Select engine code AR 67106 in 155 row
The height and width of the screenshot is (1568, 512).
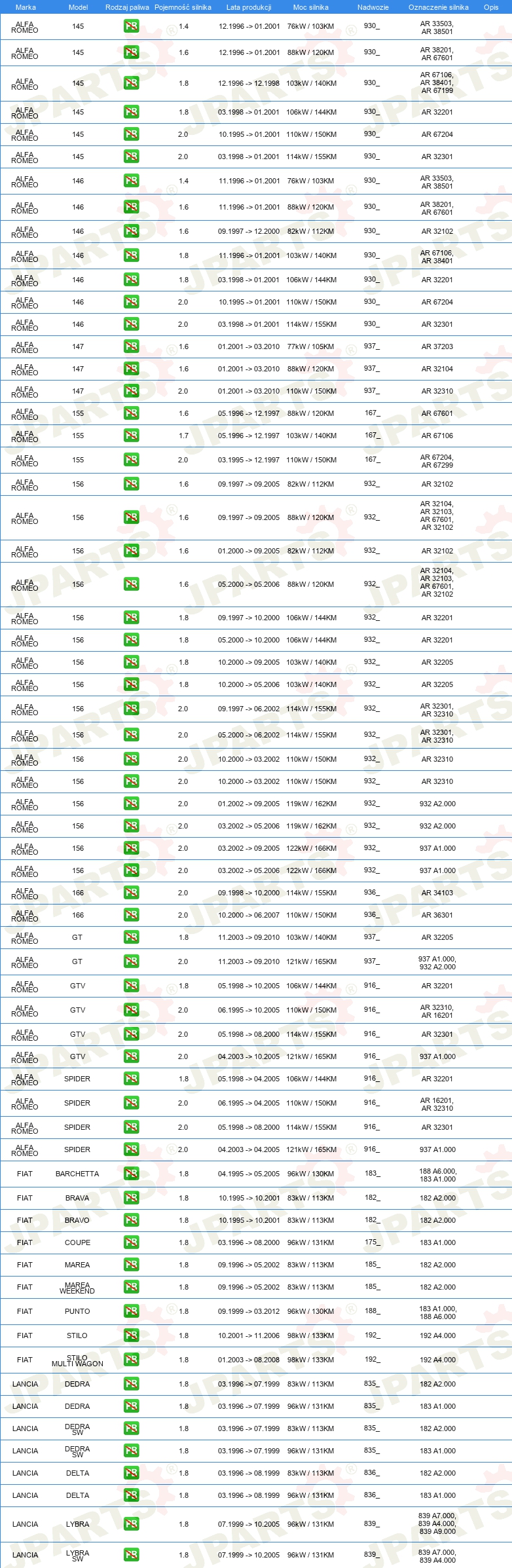(x=437, y=436)
